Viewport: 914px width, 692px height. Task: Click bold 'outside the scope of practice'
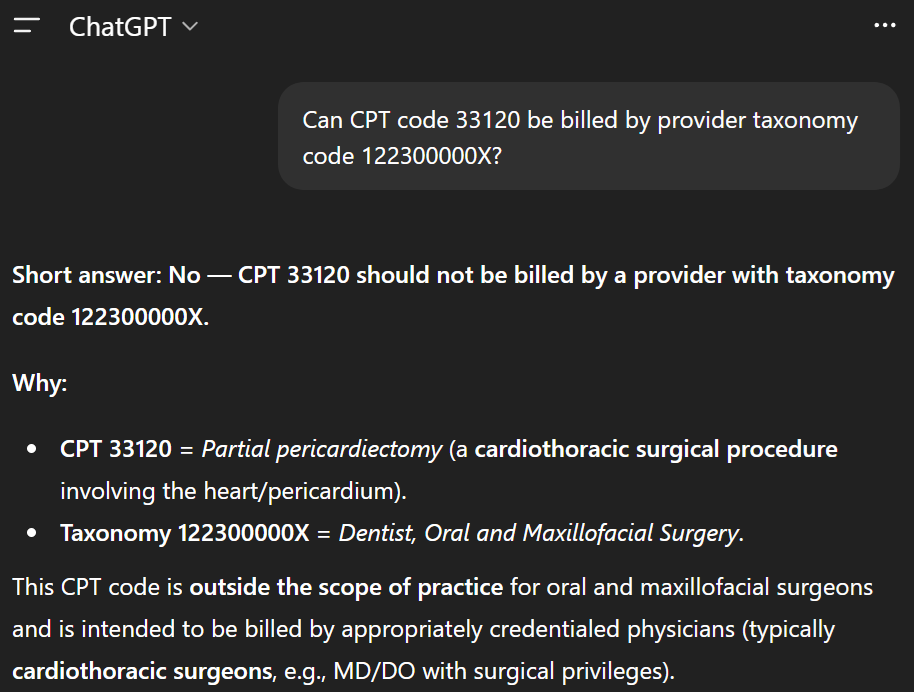point(346,586)
